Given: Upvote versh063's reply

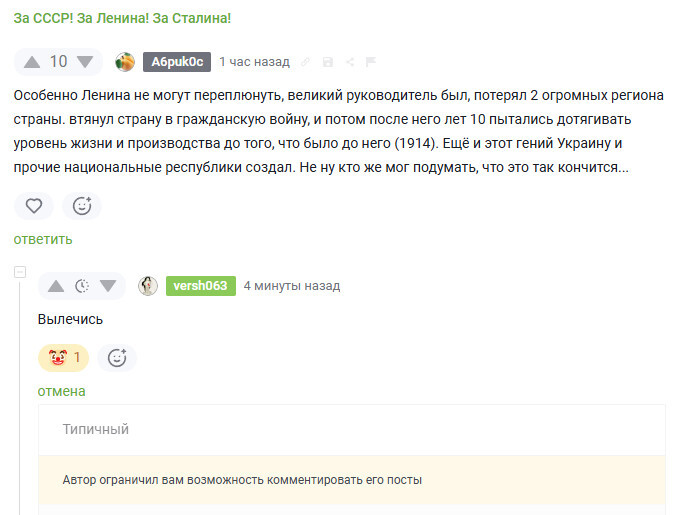Looking at the screenshot, I should 56,286.
